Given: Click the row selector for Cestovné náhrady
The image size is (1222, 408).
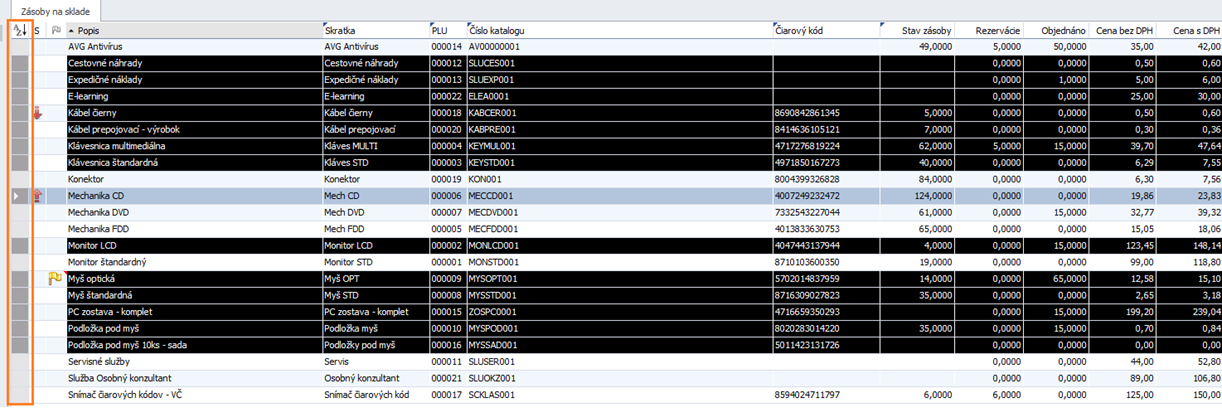Looking at the screenshot, I should tap(20, 63).
